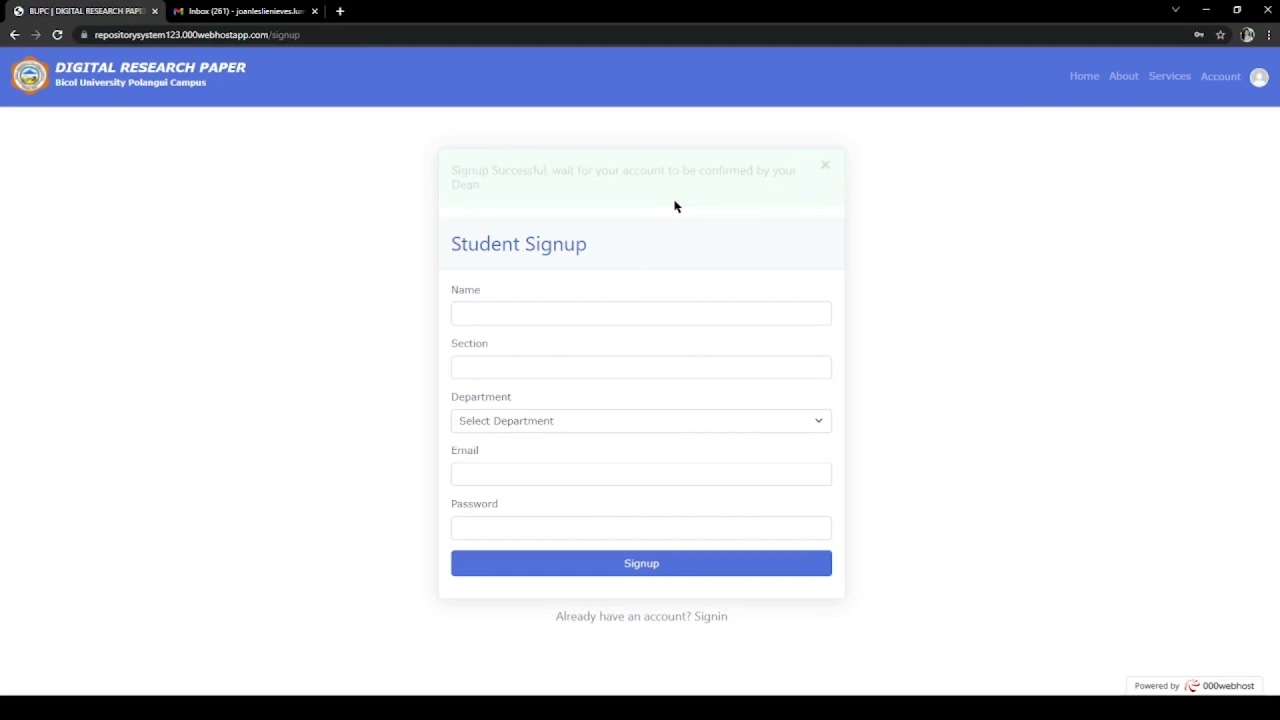Screen dimensions: 1280x720
Task: Reload the page with refresh icon
Action: (57, 35)
